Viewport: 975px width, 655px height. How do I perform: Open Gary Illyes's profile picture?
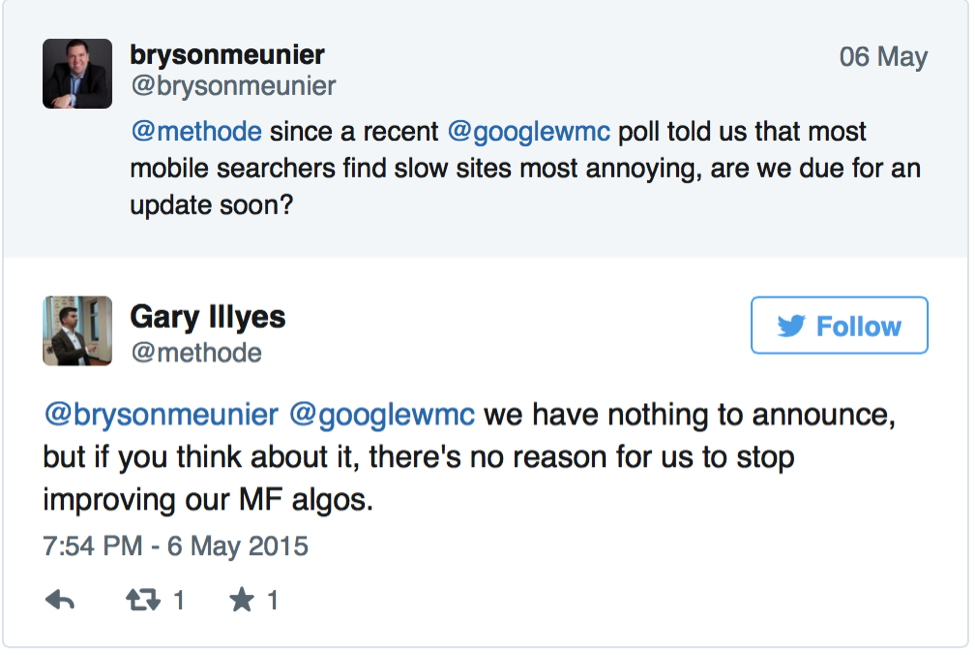(79, 330)
